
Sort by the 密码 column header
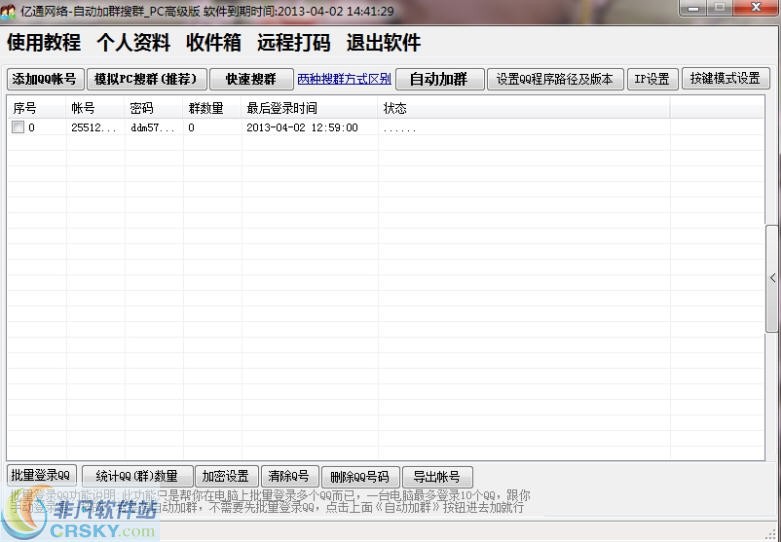point(154,108)
